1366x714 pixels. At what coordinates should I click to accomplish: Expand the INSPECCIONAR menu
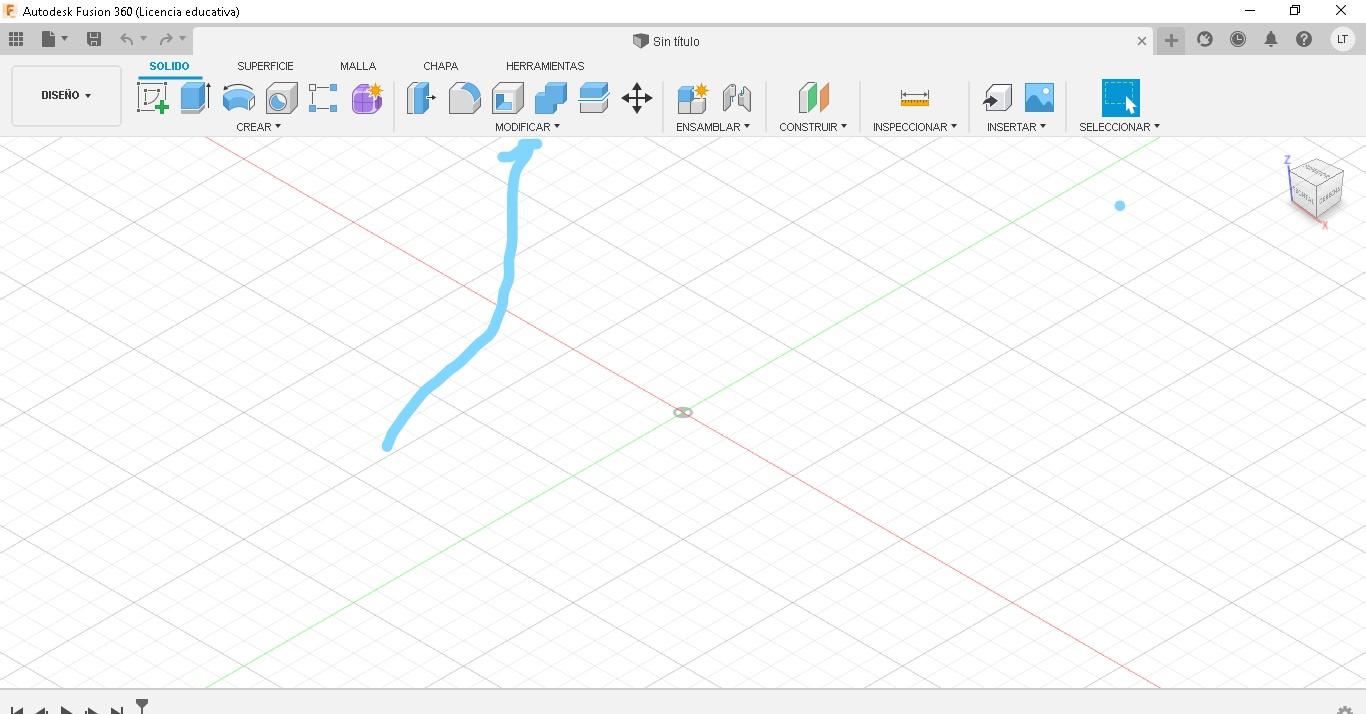click(914, 127)
